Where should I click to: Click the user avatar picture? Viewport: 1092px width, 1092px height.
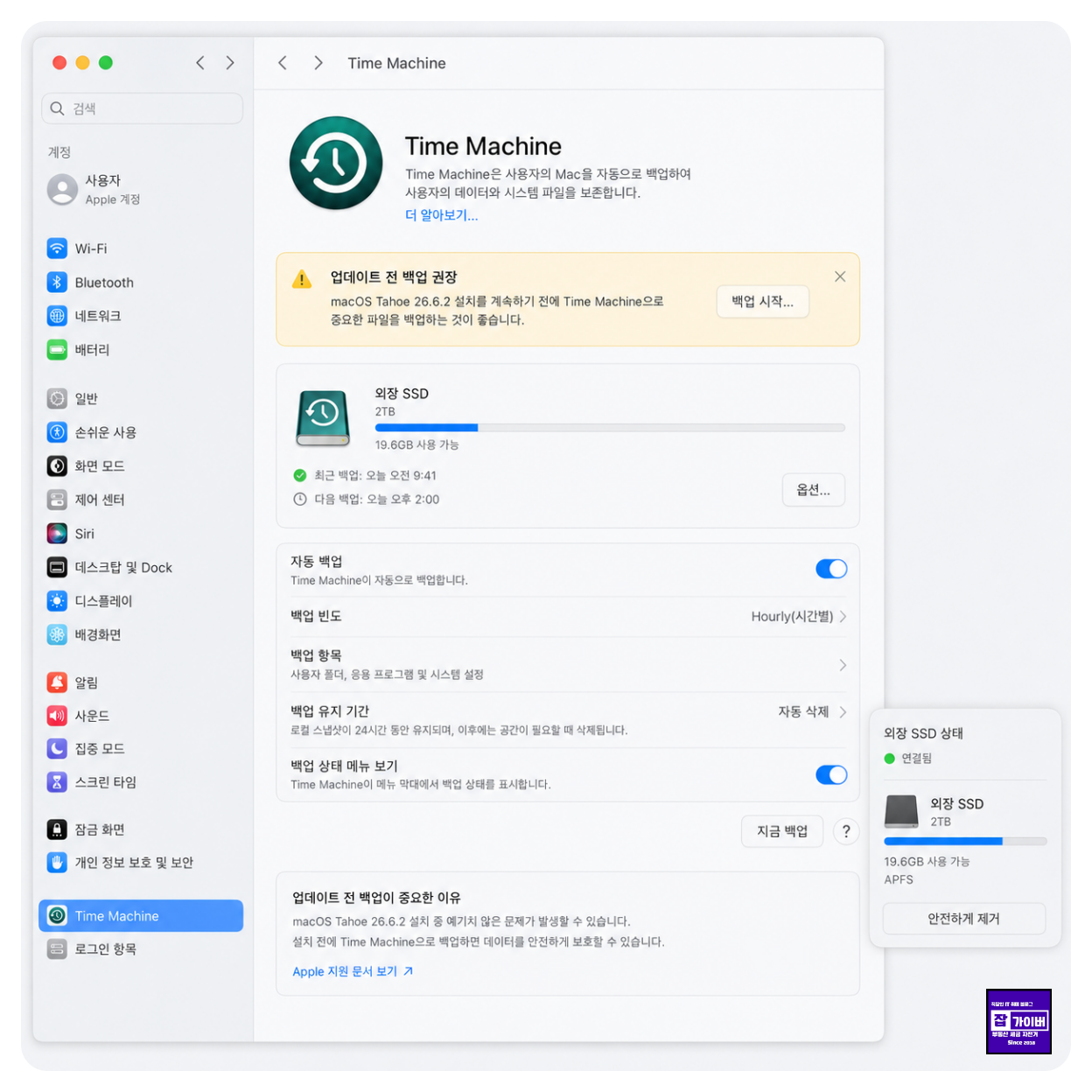(x=62, y=189)
